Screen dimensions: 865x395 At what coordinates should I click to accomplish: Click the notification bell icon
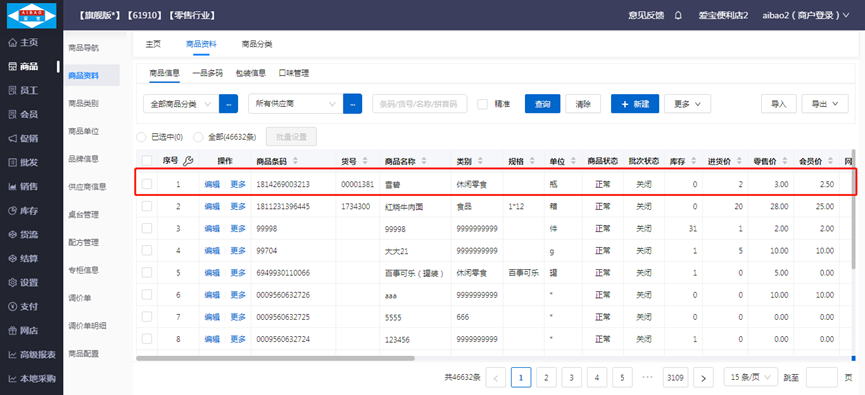(x=679, y=15)
